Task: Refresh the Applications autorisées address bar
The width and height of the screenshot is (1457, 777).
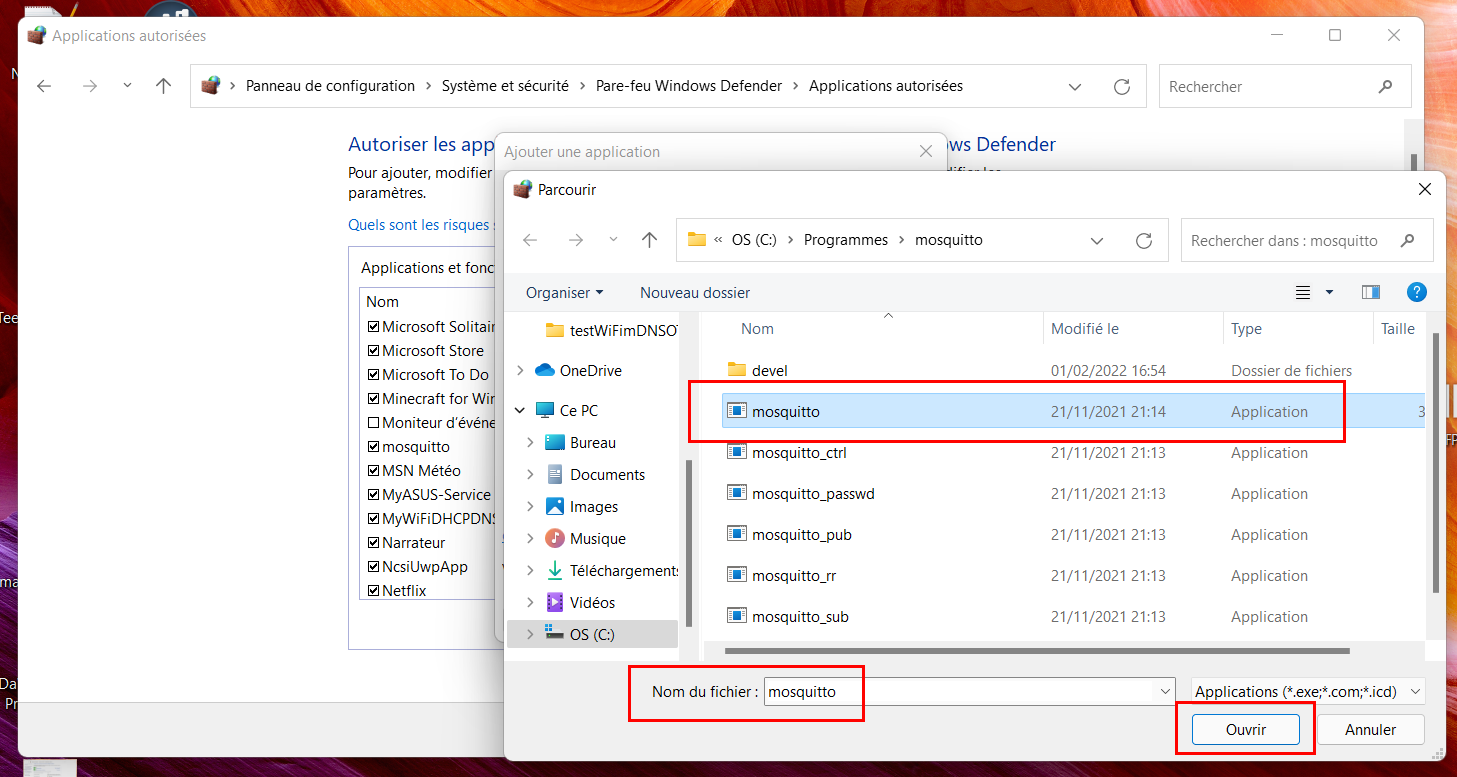Action: (x=1122, y=87)
